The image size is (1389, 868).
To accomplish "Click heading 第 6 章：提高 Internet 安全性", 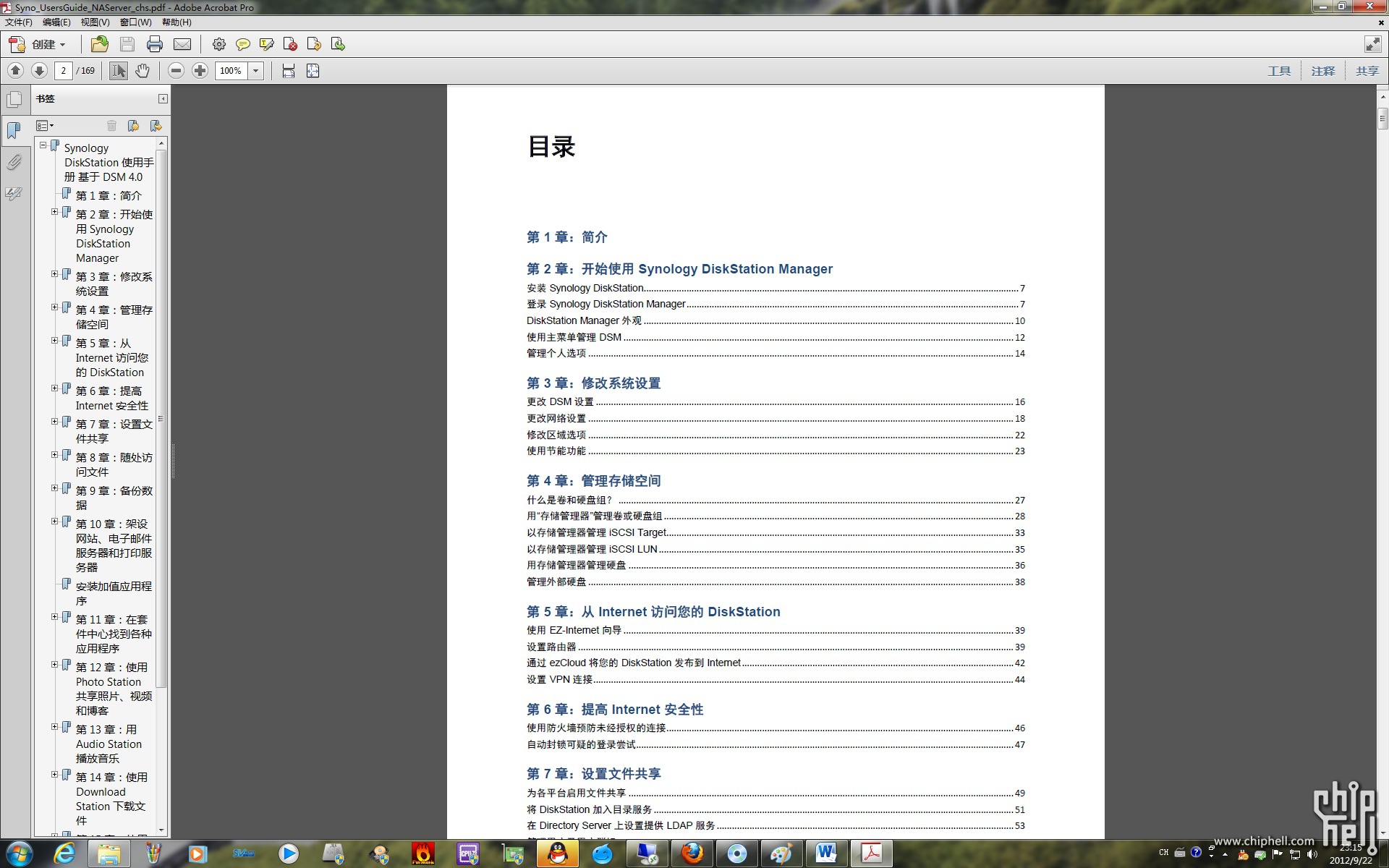I will tap(615, 710).
